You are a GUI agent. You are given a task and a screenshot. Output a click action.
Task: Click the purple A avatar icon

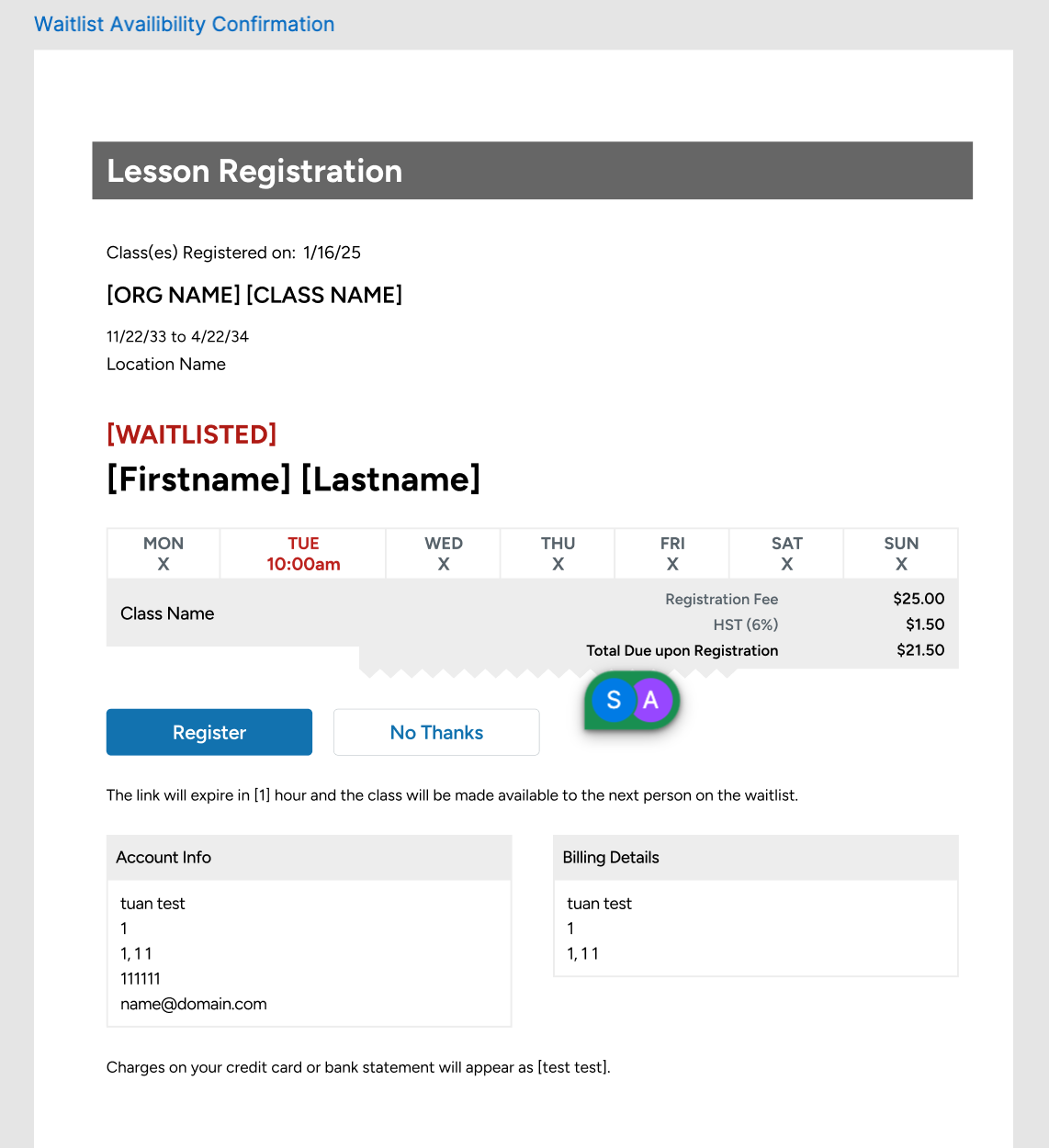[x=653, y=701]
